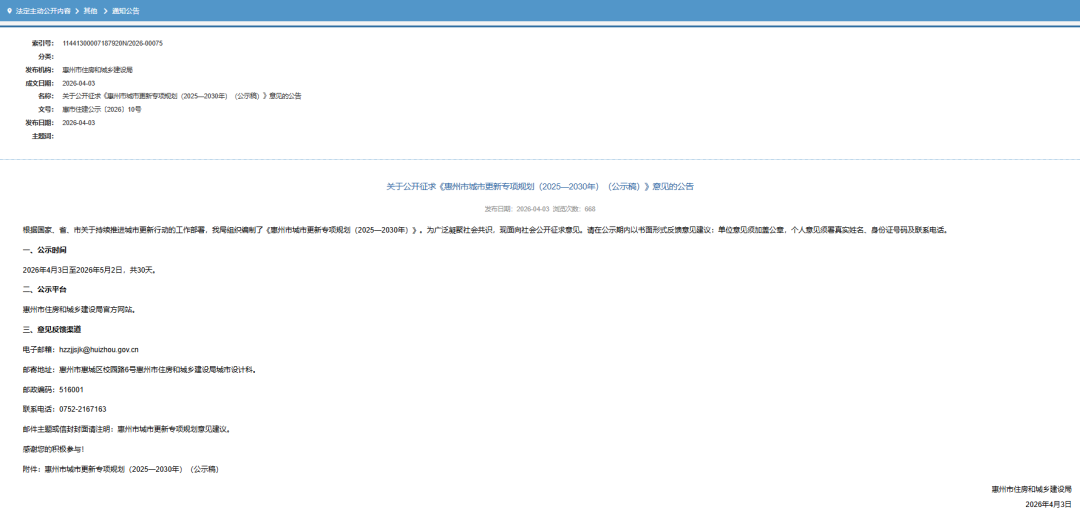Click the 发布日期 line beneath the blue heading
Image resolution: width=1080 pixels, height=521 pixels.
(517, 208)
